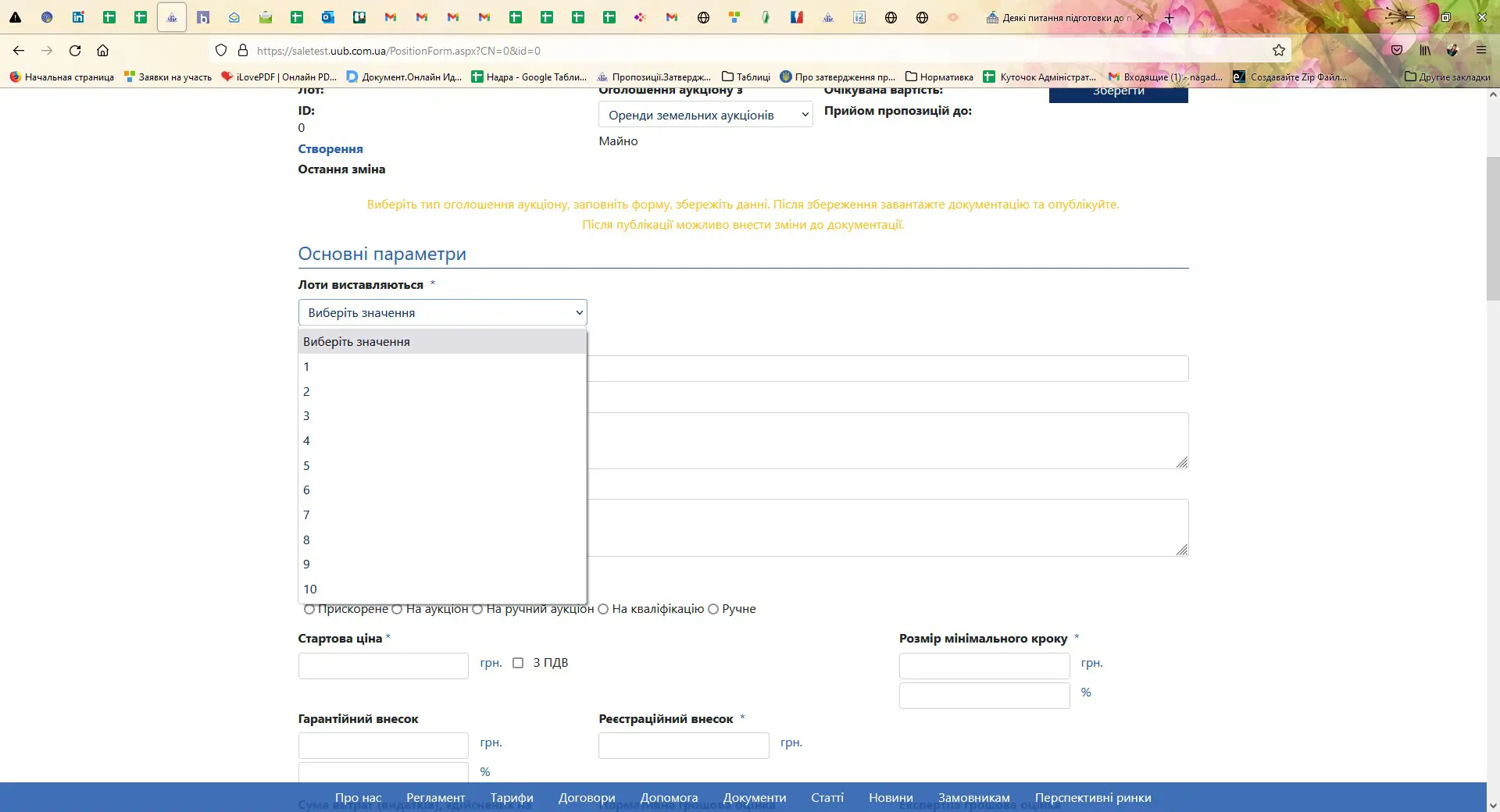Click the Створення link

click(x=330, y=149)
